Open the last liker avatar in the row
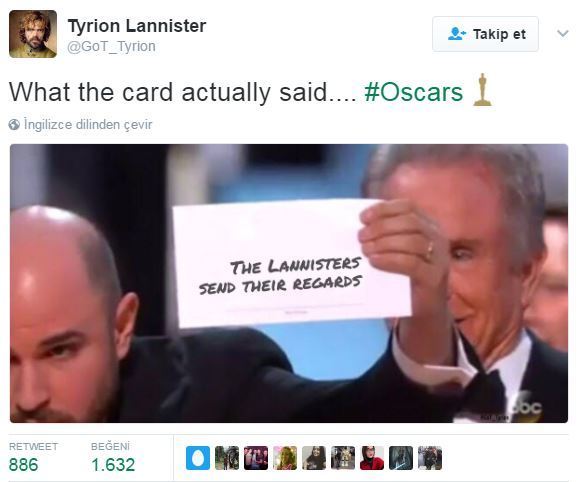This screenshot has width=582, height=482. (x=429, y=458)
